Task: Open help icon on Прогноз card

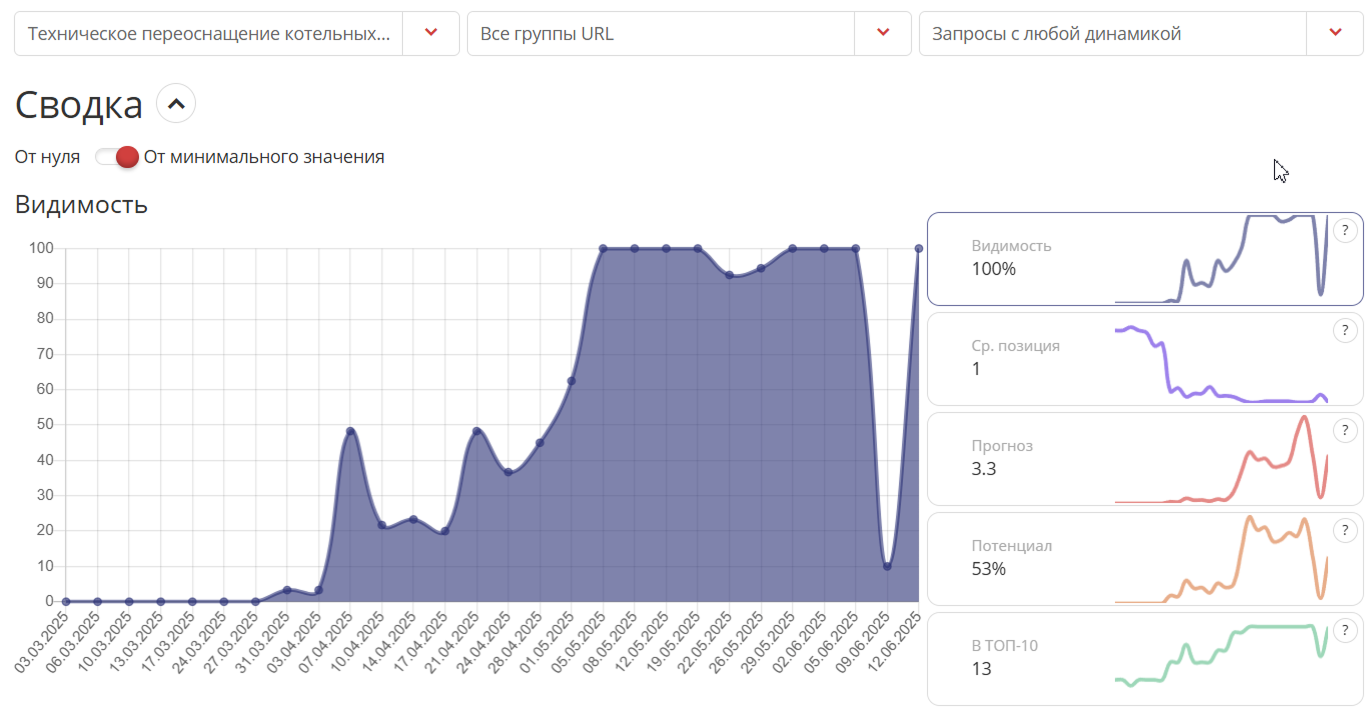Action: click(1345, 430)
